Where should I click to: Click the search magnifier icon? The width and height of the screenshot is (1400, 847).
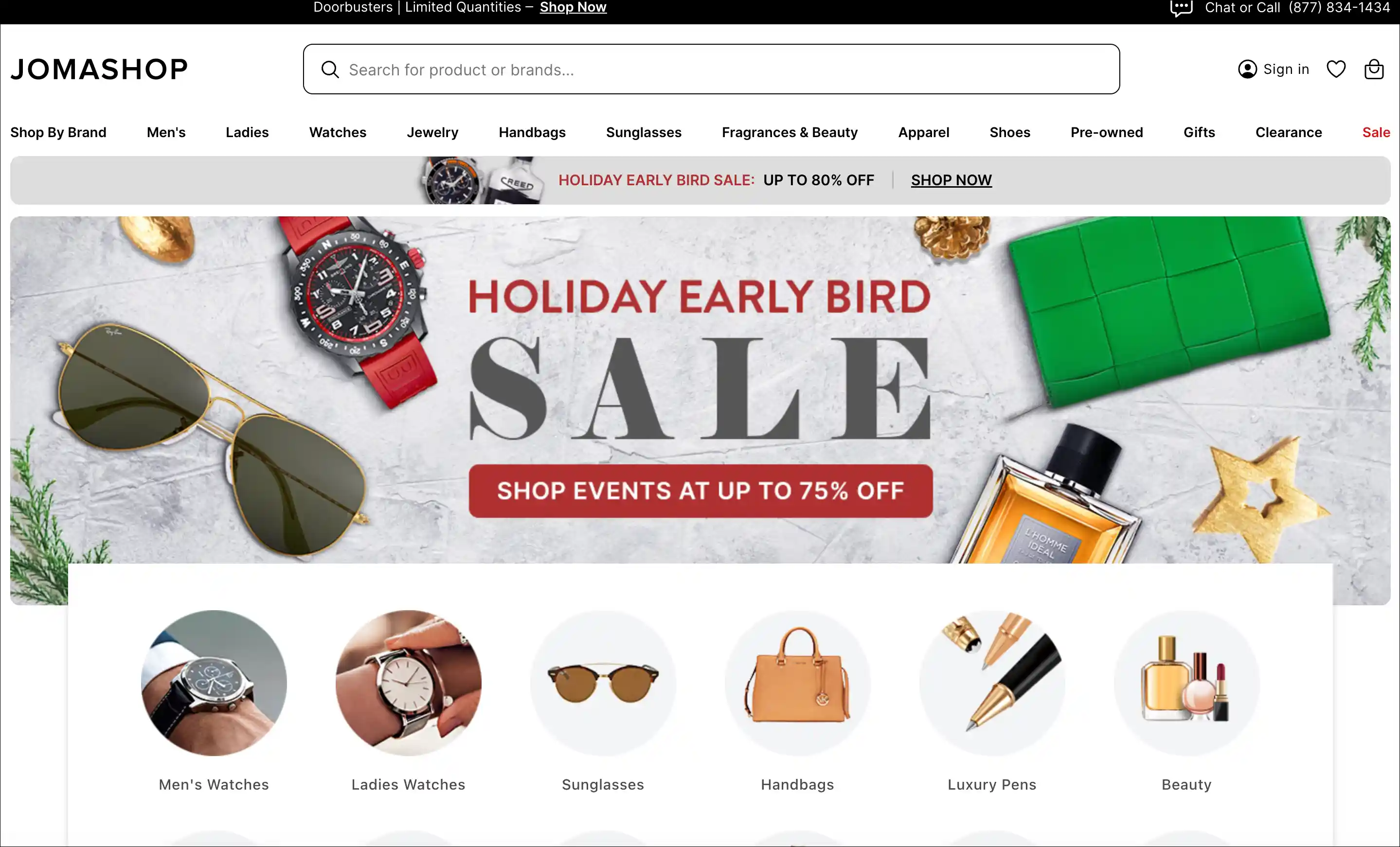pyautogui.click(x=329, y=70)
